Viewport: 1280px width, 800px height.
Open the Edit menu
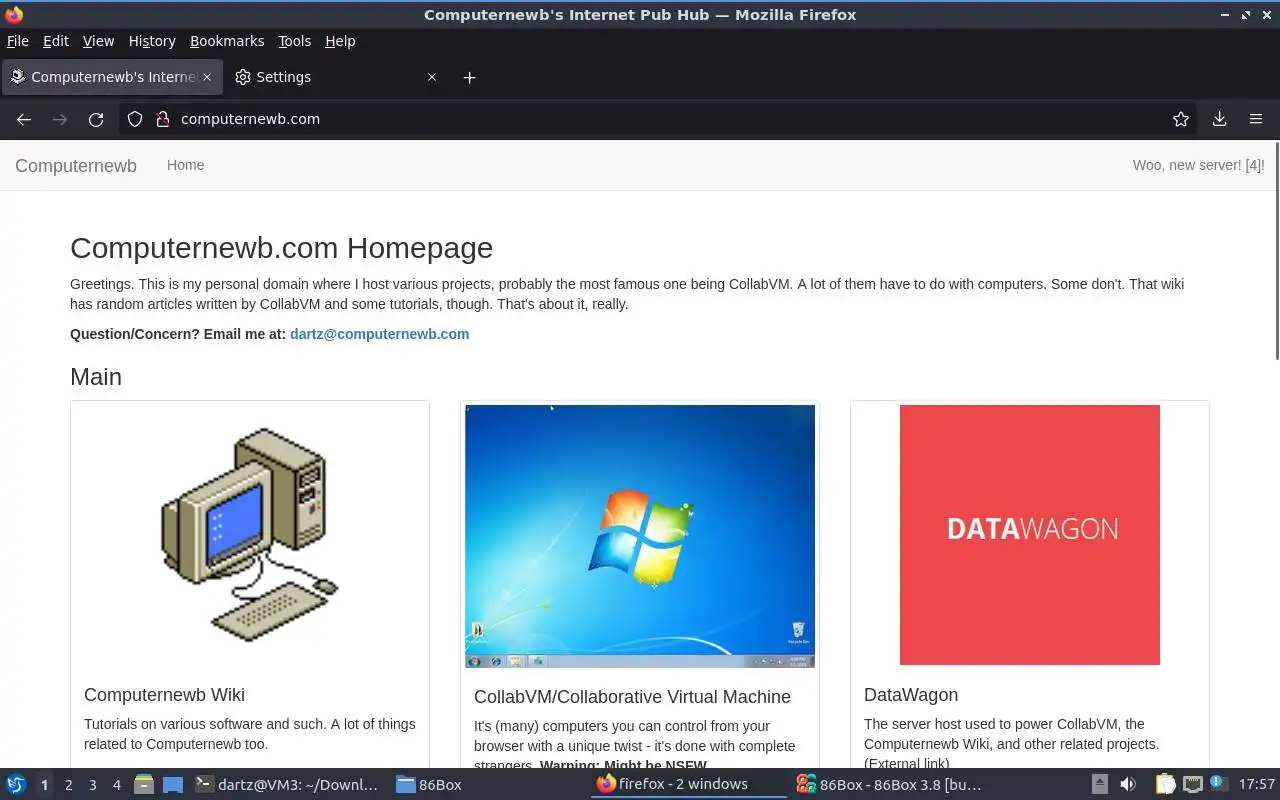56,41
